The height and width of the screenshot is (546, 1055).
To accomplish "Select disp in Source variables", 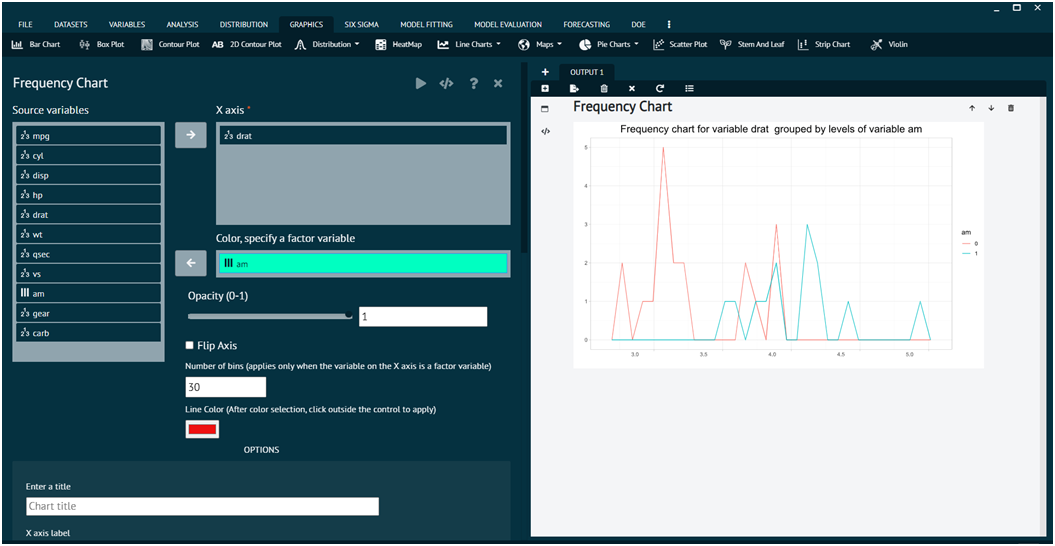I will [x=88, y=175].
